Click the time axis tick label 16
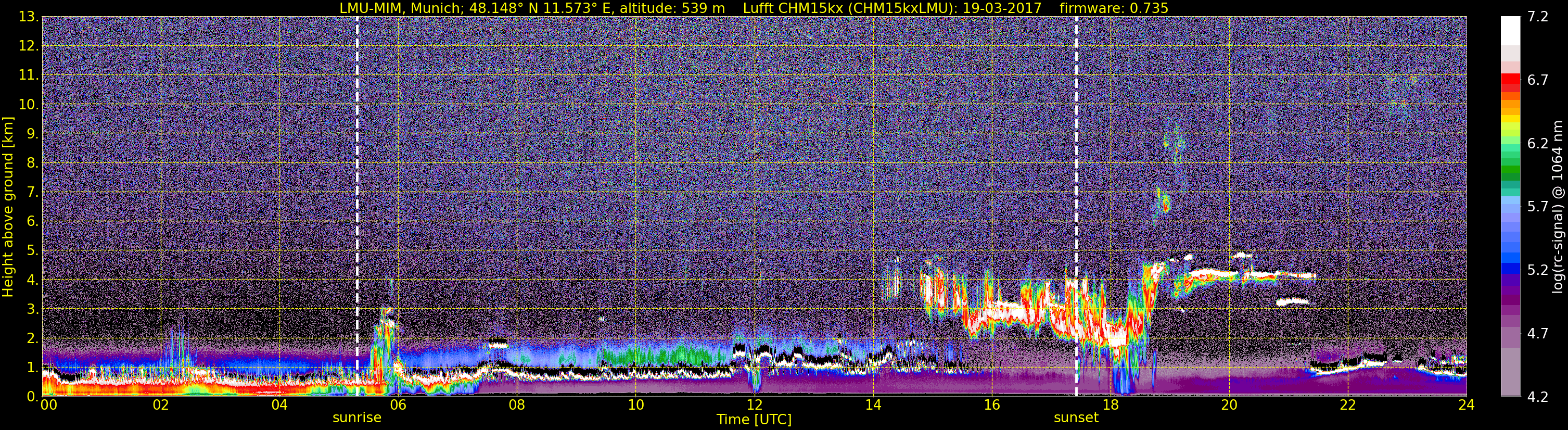Screen dimensions: 1568x430 [991, 405]
